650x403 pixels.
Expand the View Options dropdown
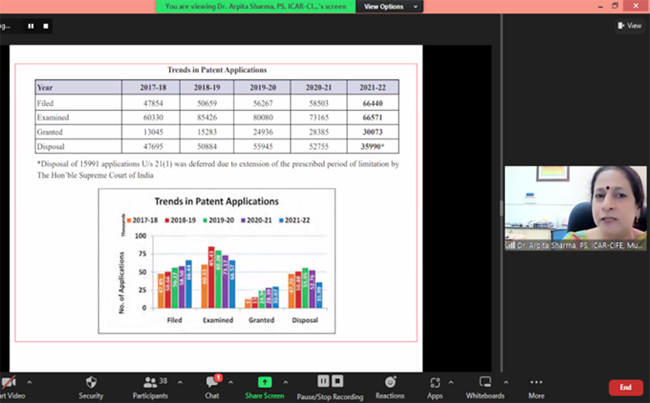tap(391, 6)
